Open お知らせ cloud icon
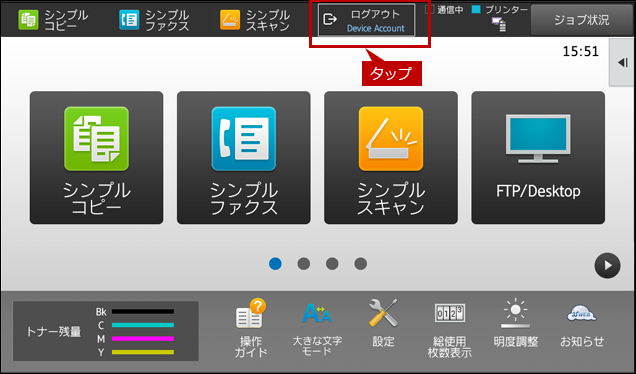This screenshot has height=374, width=636. pos(582,325)
